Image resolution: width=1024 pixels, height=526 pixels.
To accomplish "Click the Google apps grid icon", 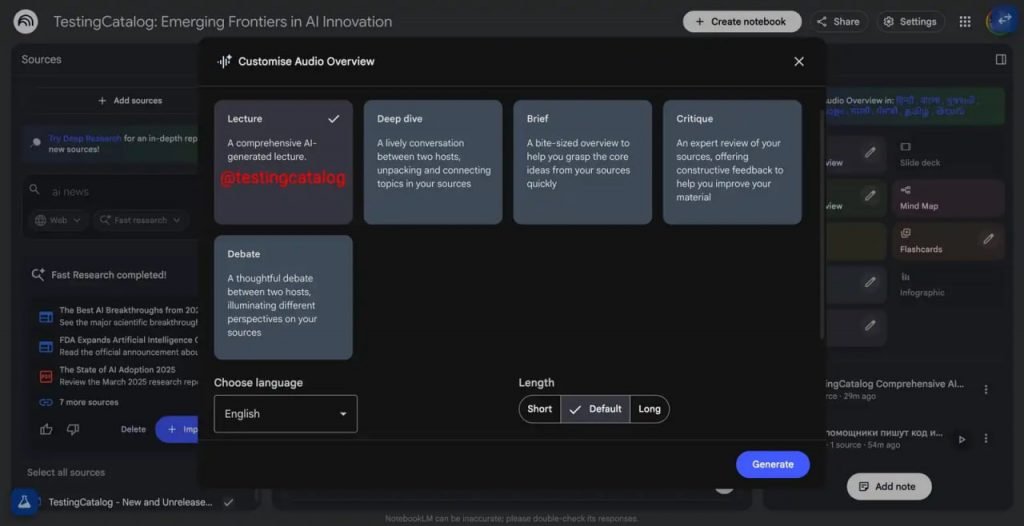I will click(964, 21).
